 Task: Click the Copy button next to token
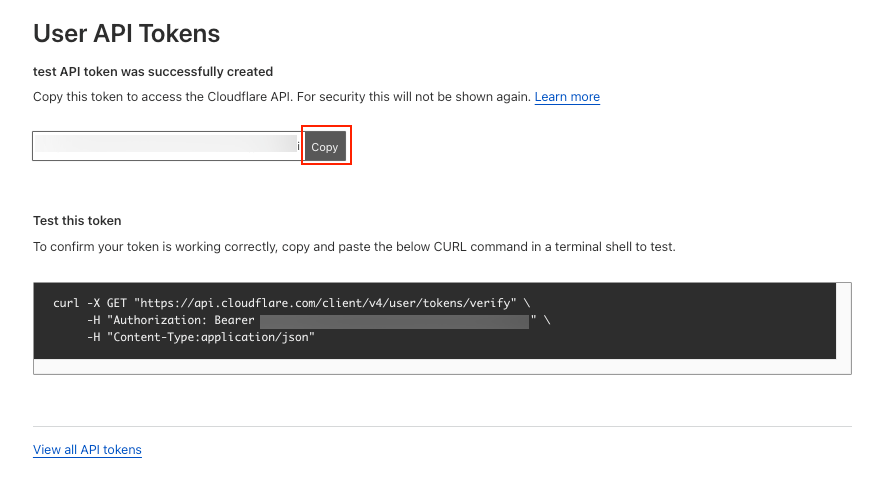pyautogui.click(x=325, y=146)
